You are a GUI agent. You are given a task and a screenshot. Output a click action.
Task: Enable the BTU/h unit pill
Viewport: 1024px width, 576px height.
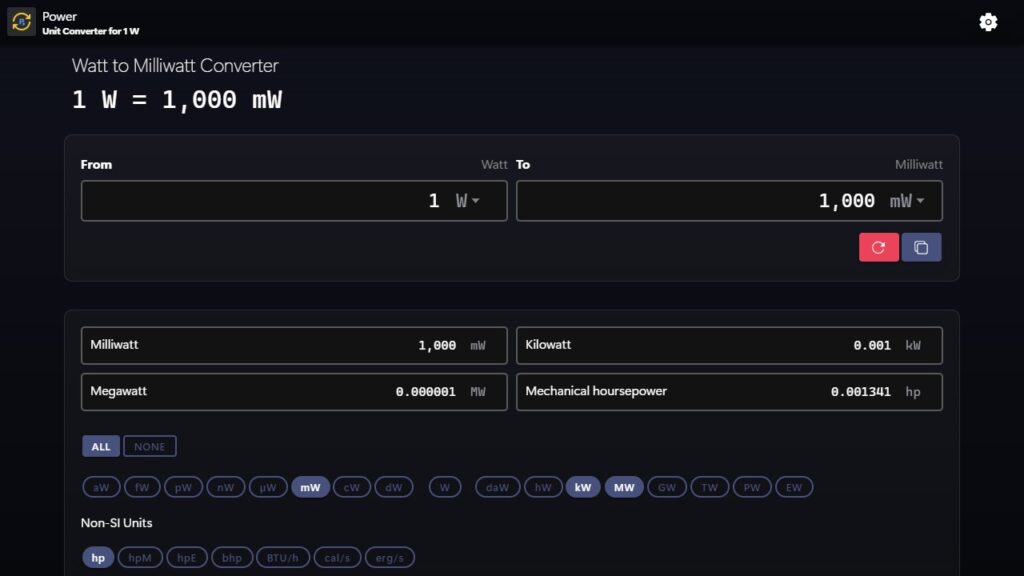click(x=284, y=557)
